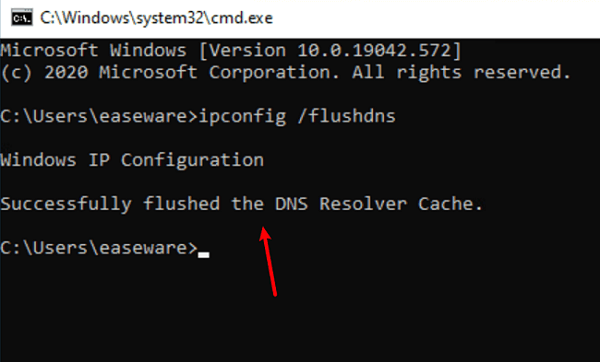
Task: Click the word 'Configuration' in output
Action: [x=192, y=160]
